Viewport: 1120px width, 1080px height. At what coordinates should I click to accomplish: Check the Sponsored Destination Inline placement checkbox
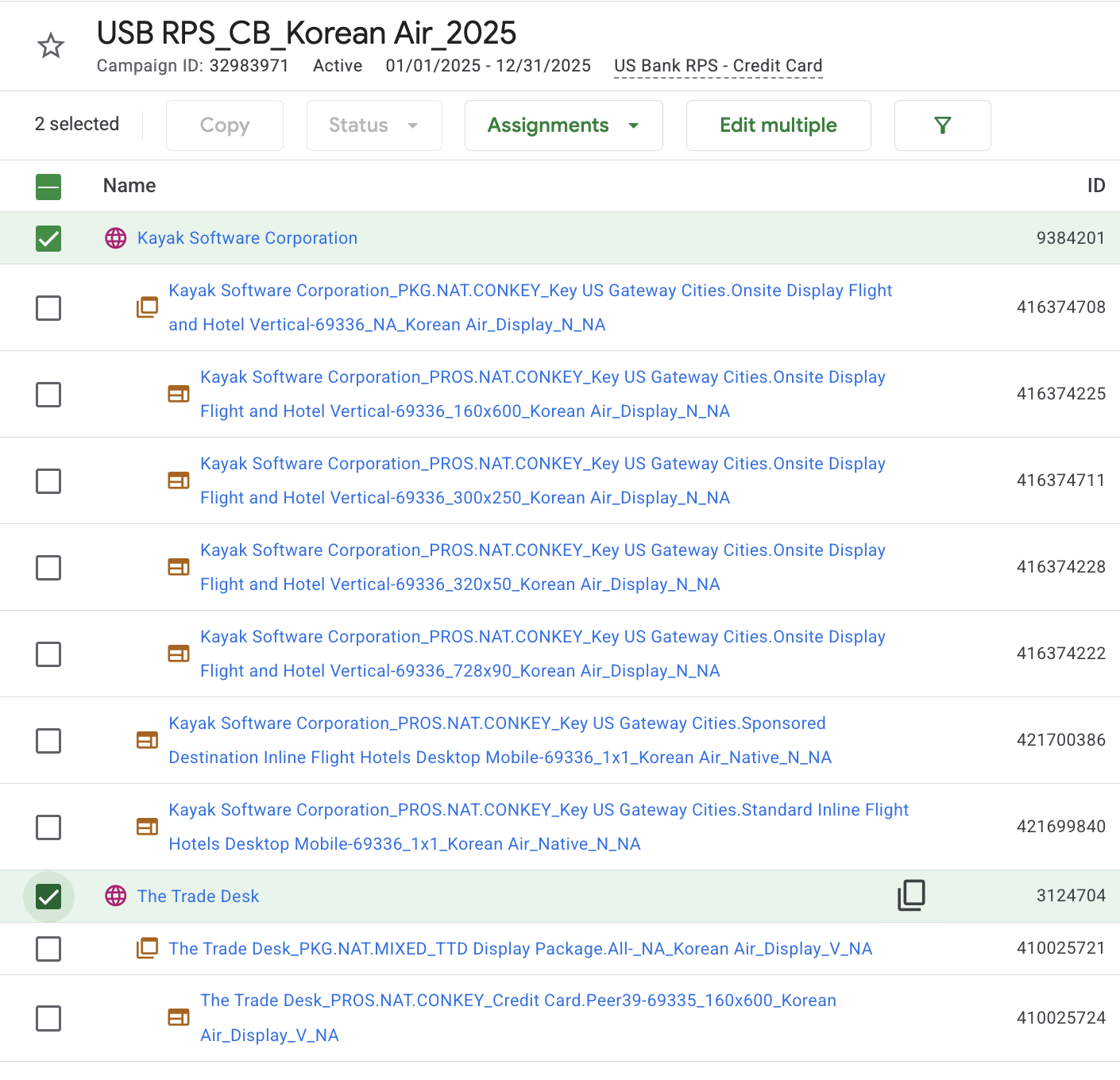click(48, 741)
